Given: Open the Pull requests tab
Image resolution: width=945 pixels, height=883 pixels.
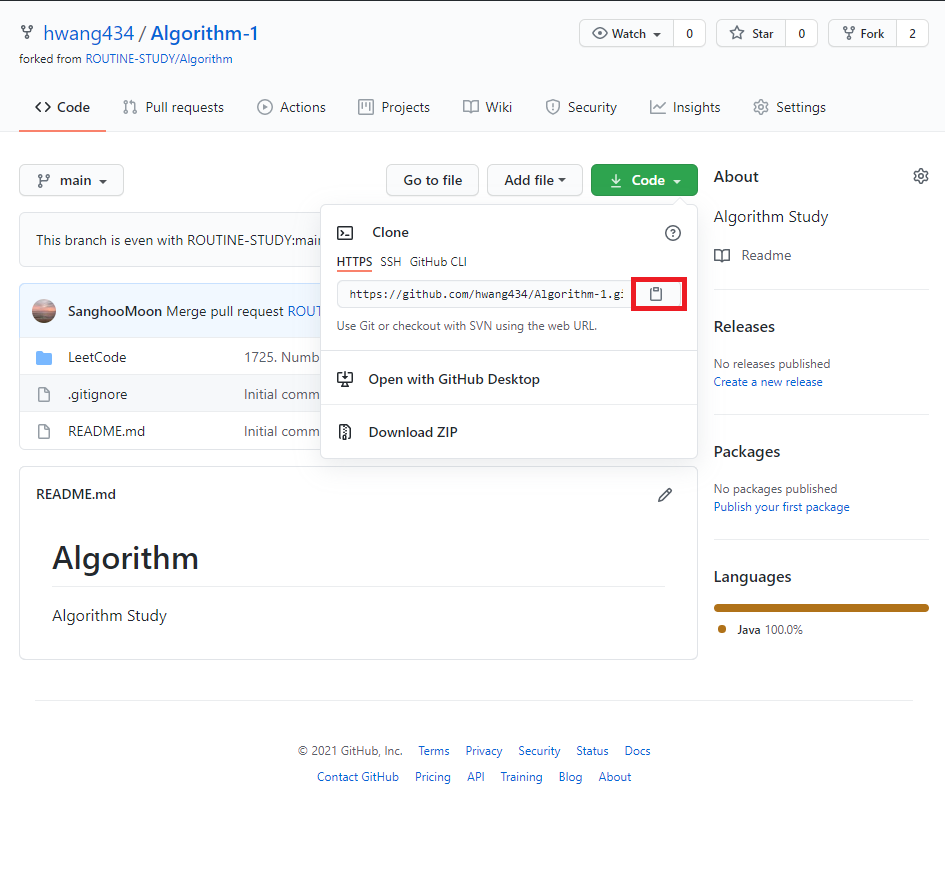Looking at the screenshot, I should click(173, 107).
